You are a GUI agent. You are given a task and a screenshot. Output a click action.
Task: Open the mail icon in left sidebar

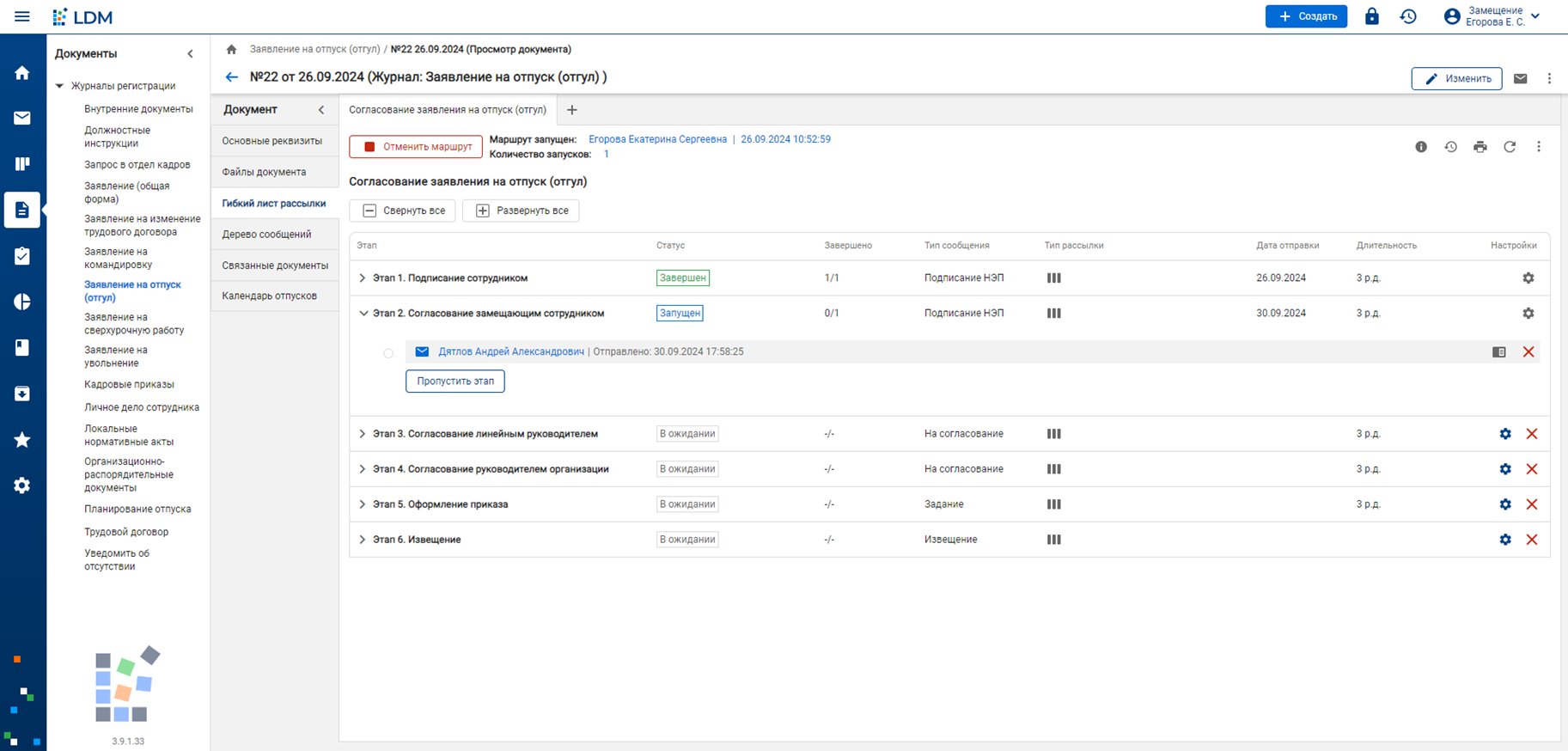[x=22, y=119]
